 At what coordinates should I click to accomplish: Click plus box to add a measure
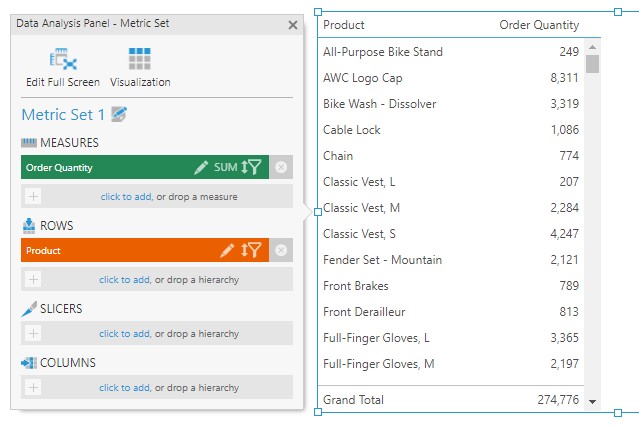pyautogui.click(x=33, y=197)
